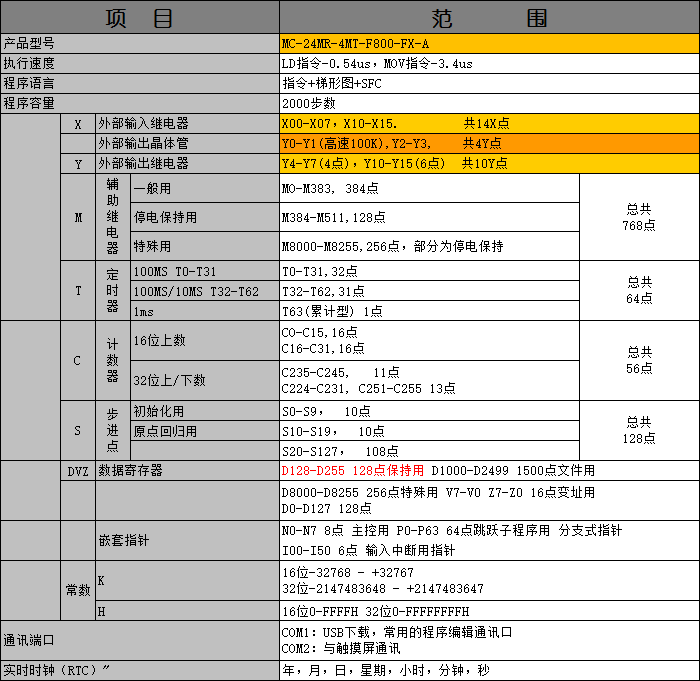The height and width of the screenshot is (681, 700).
Task: Click the 常数 label
Action: click(78, 590)
